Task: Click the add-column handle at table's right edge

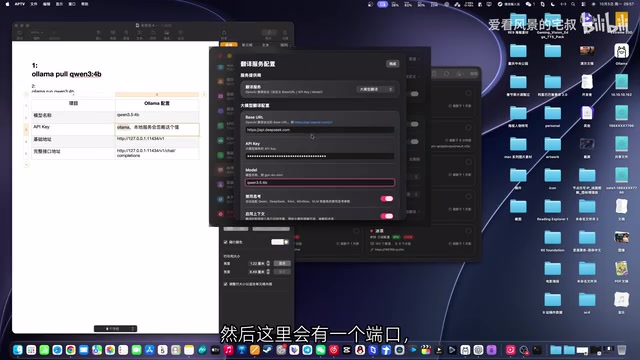Action: 204,95
